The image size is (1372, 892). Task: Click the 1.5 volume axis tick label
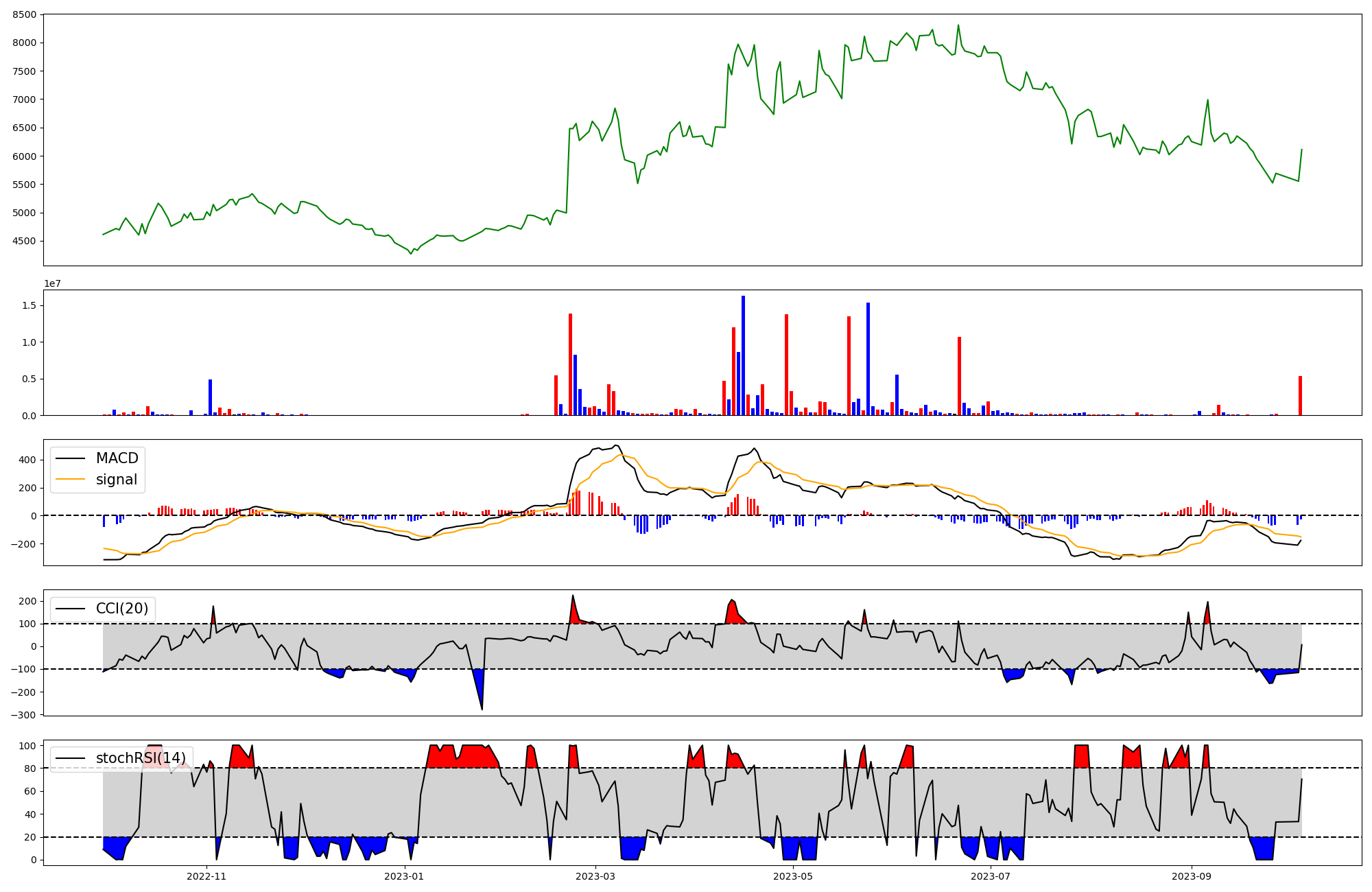coord(28,305)
